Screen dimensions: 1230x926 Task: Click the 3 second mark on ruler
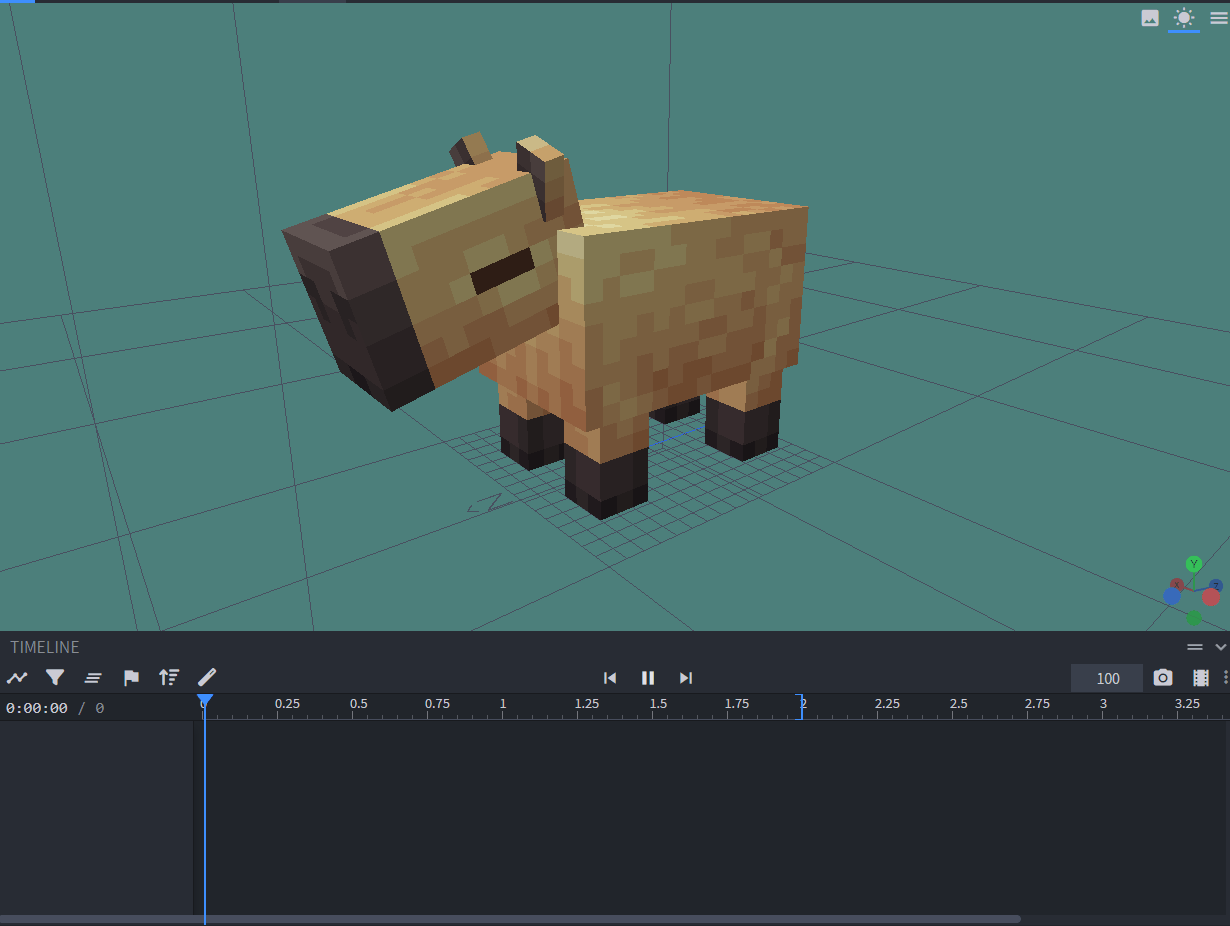pos(1103,704)
